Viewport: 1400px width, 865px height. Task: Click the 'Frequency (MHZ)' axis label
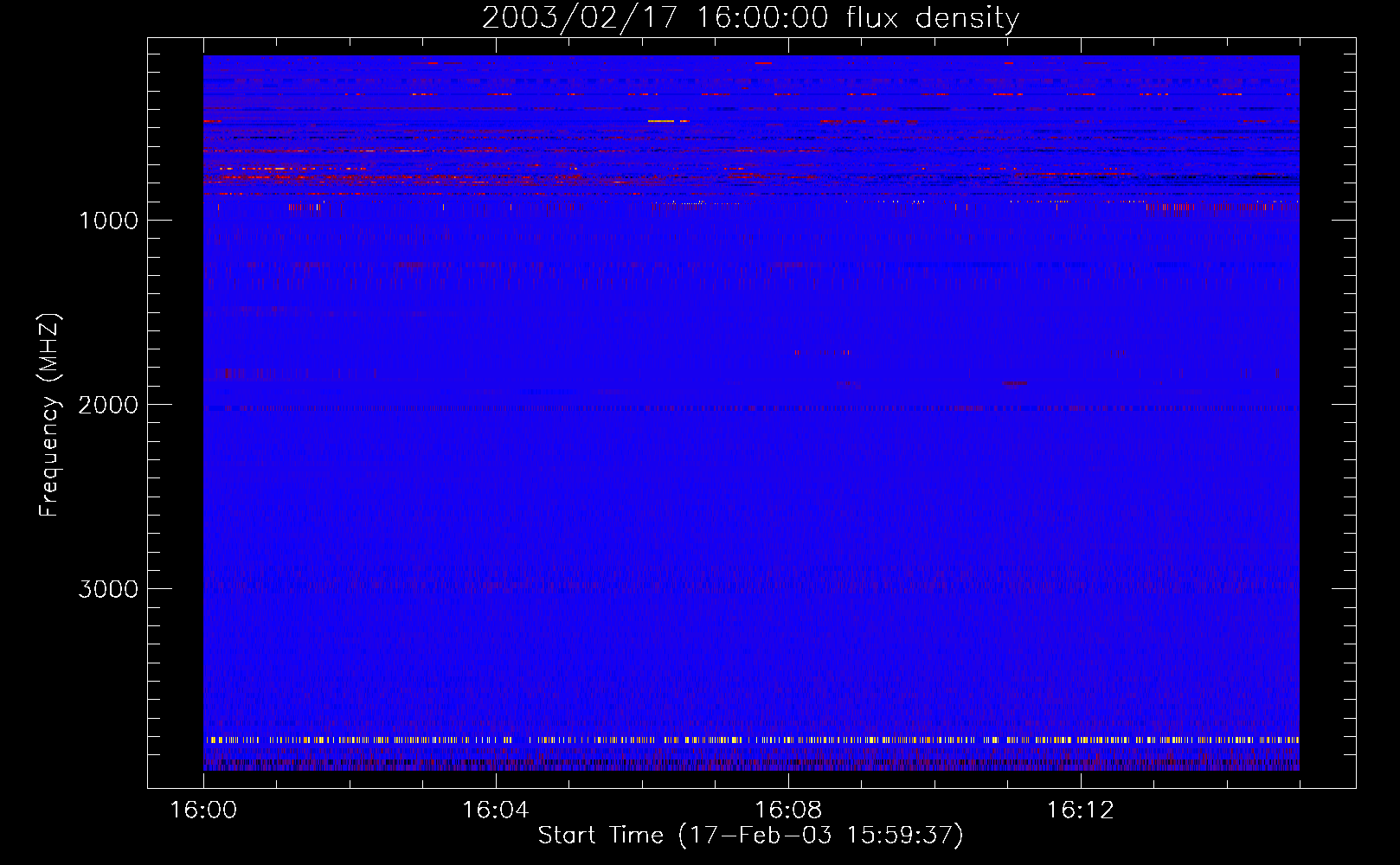coord(50,415)
